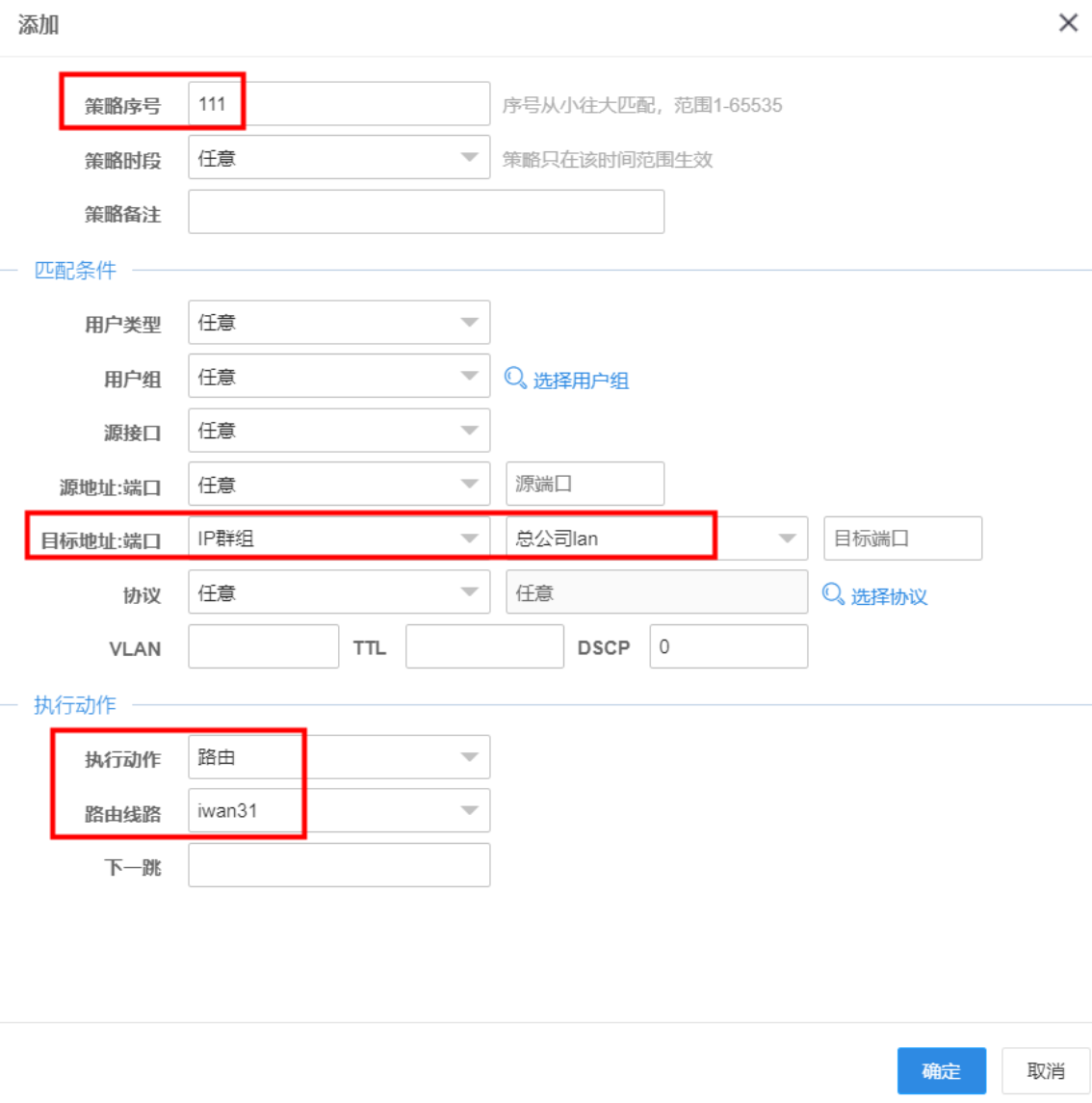Image resolution: width=1092 pixels, height=1103 pixels.
Task: Click the 确定 button
Action: click(942, 1070)
